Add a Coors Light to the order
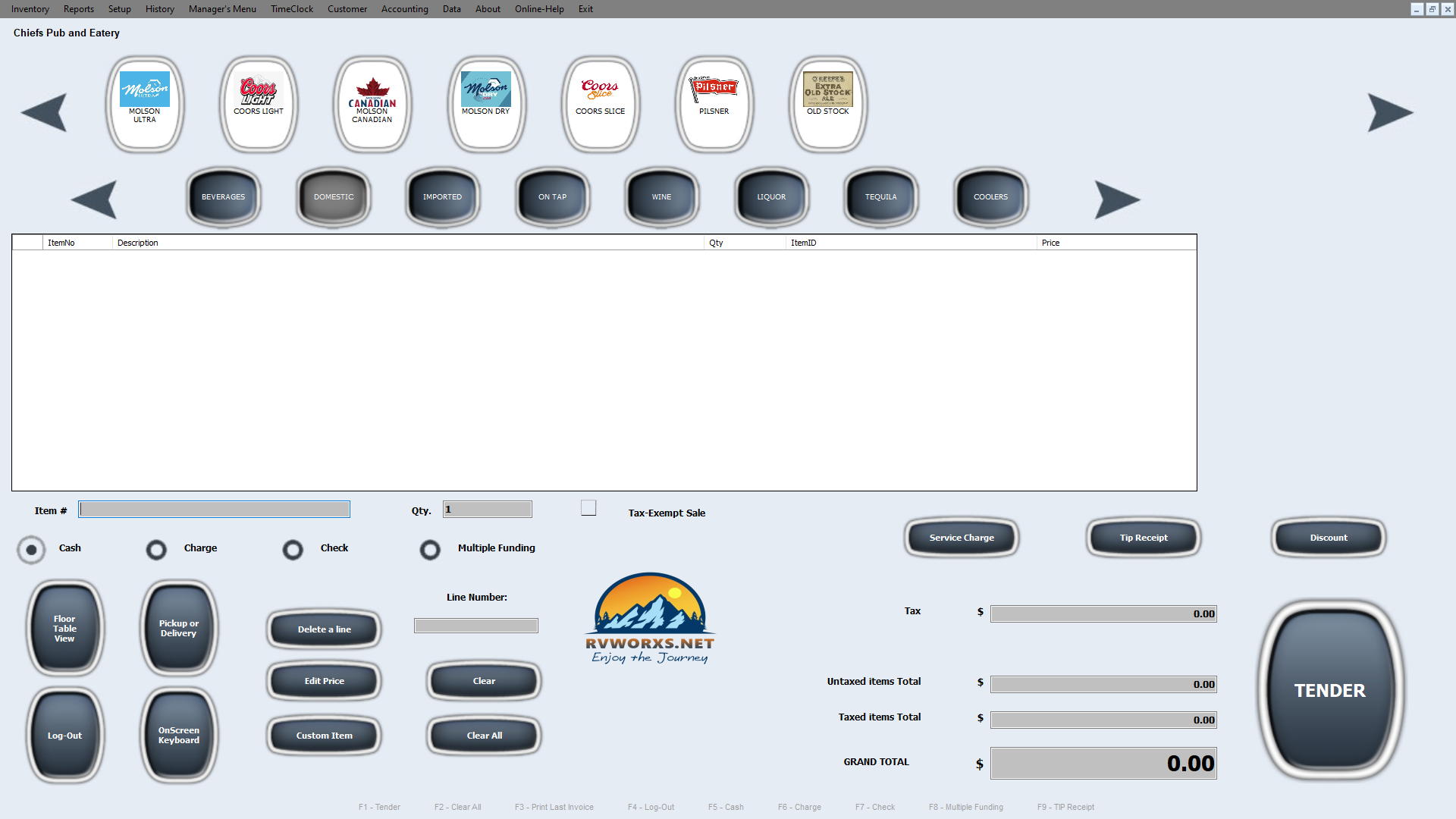This screenshot has width=1456, height=819. [259, 102]
